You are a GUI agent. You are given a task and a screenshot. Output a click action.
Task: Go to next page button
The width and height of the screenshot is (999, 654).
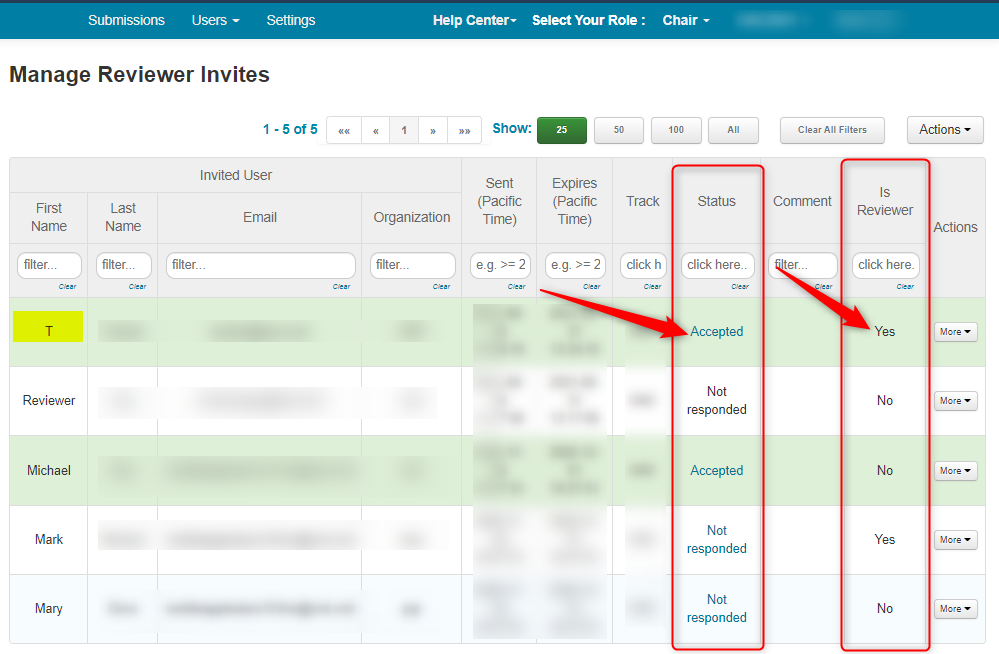coord(433,130)
